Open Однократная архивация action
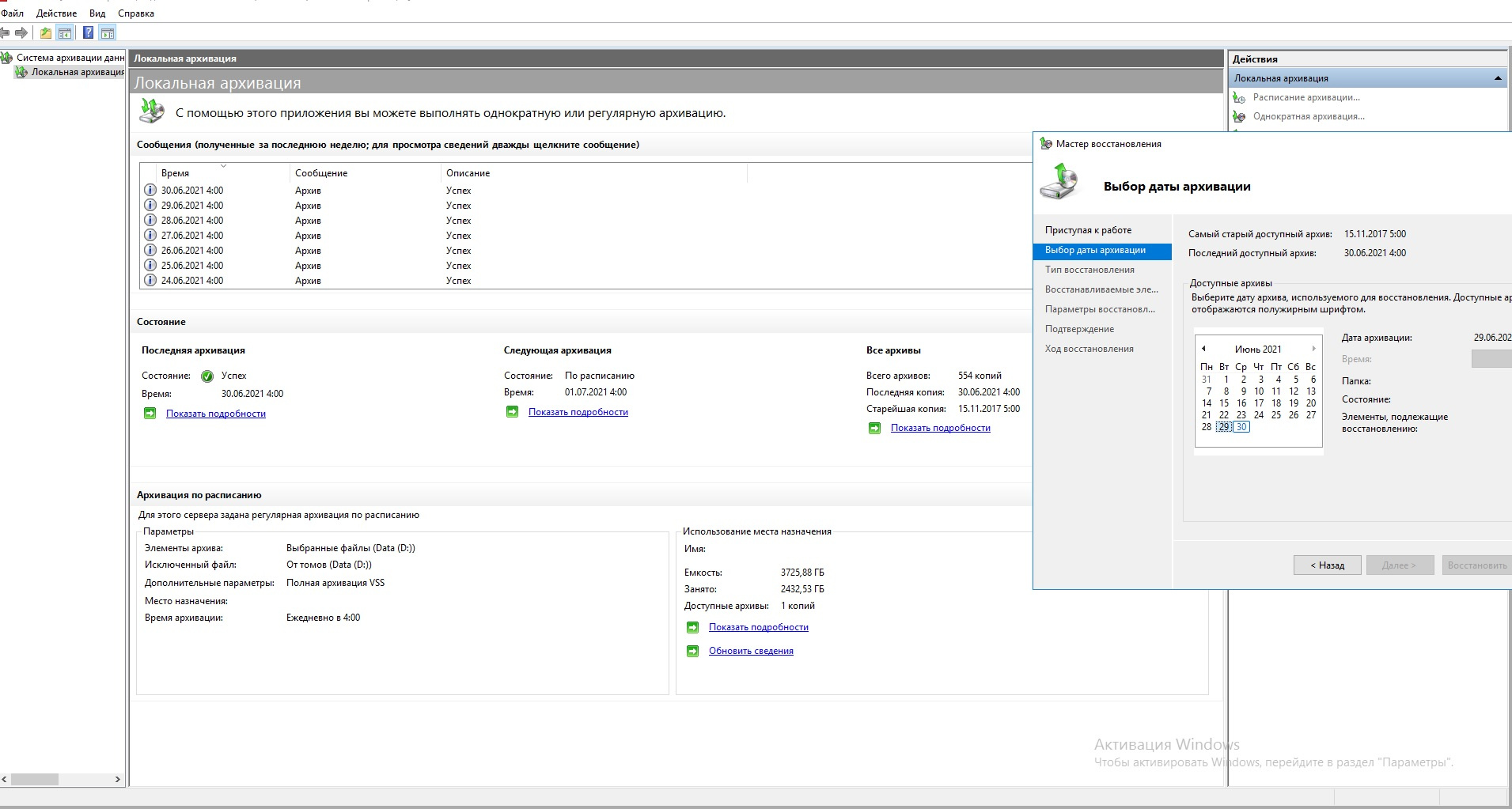This screenshot has width=1512, height=809. pos(1309,116)
